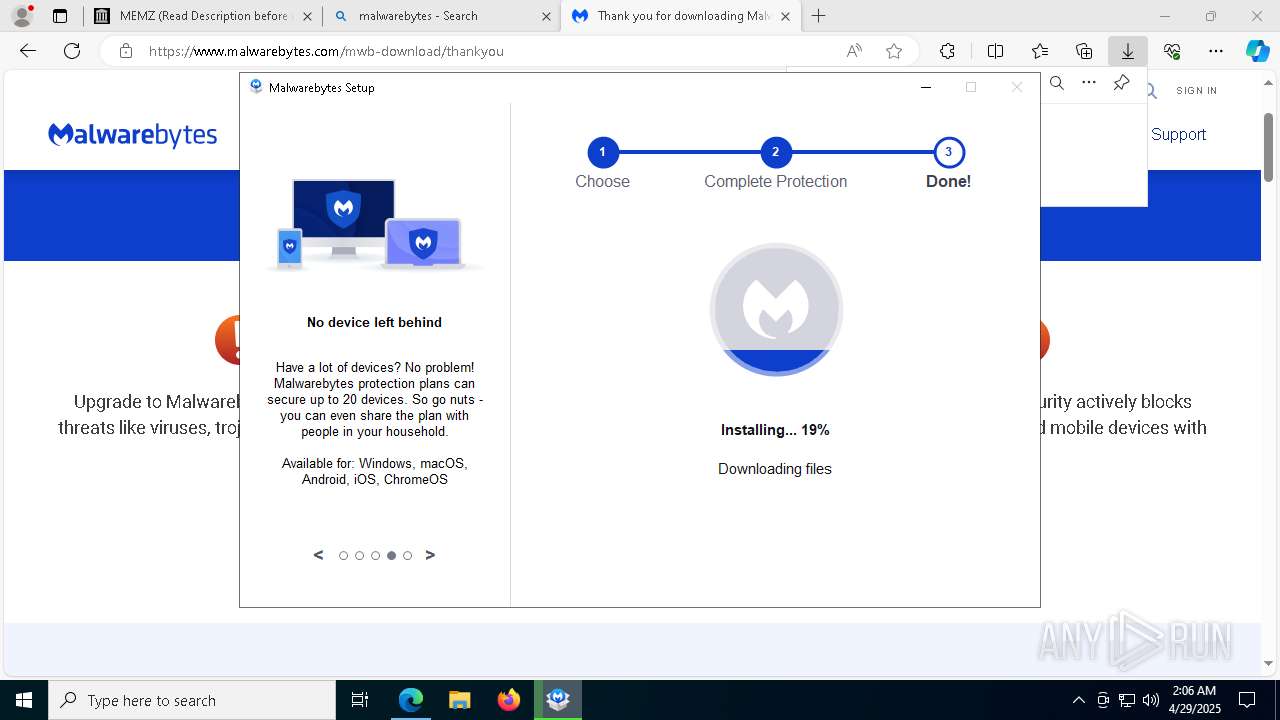Open File Explorer from the taskbar
The width and height of the screenshot is (1280, 720).
coord(459,700)
